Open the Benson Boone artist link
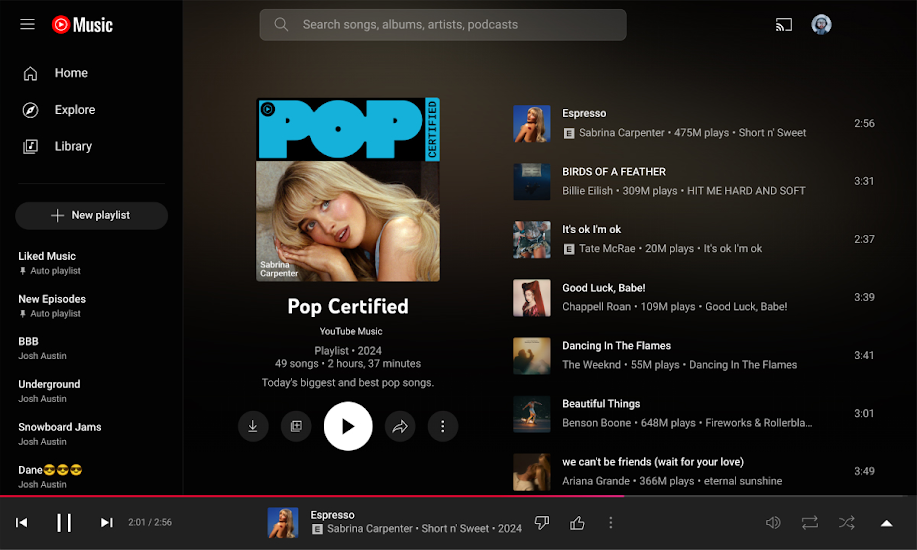 pyautogui.click(x=597, y=423)
